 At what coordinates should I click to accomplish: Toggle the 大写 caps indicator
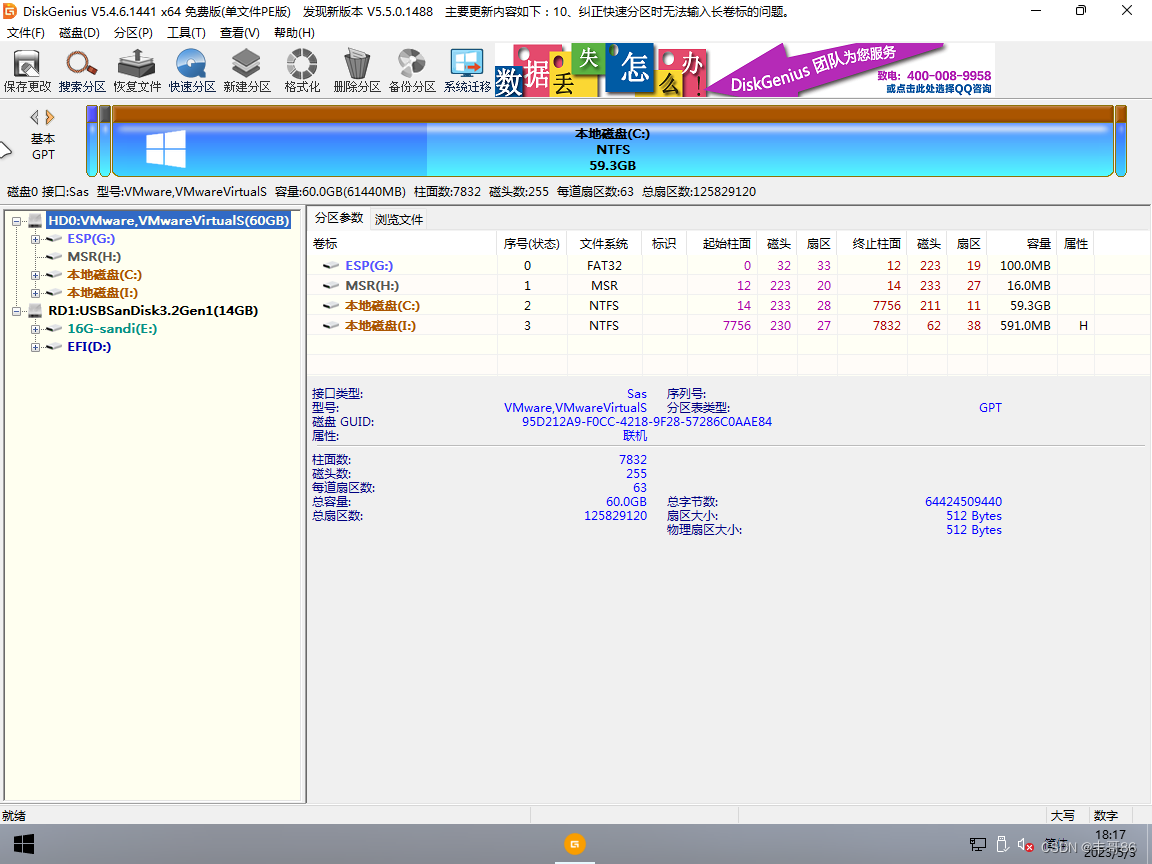[1064, 815]
